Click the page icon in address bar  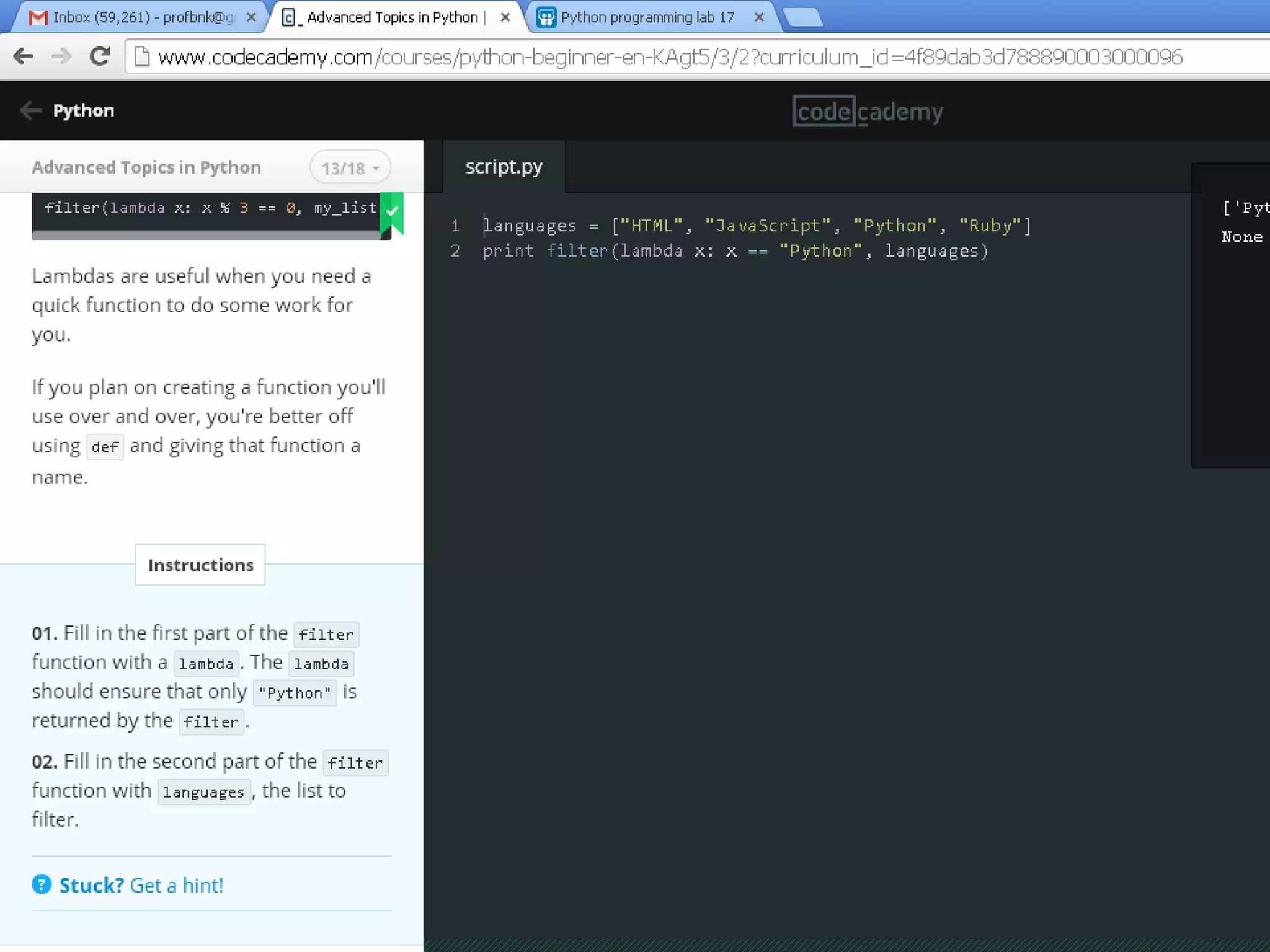[x=142, y=56]
